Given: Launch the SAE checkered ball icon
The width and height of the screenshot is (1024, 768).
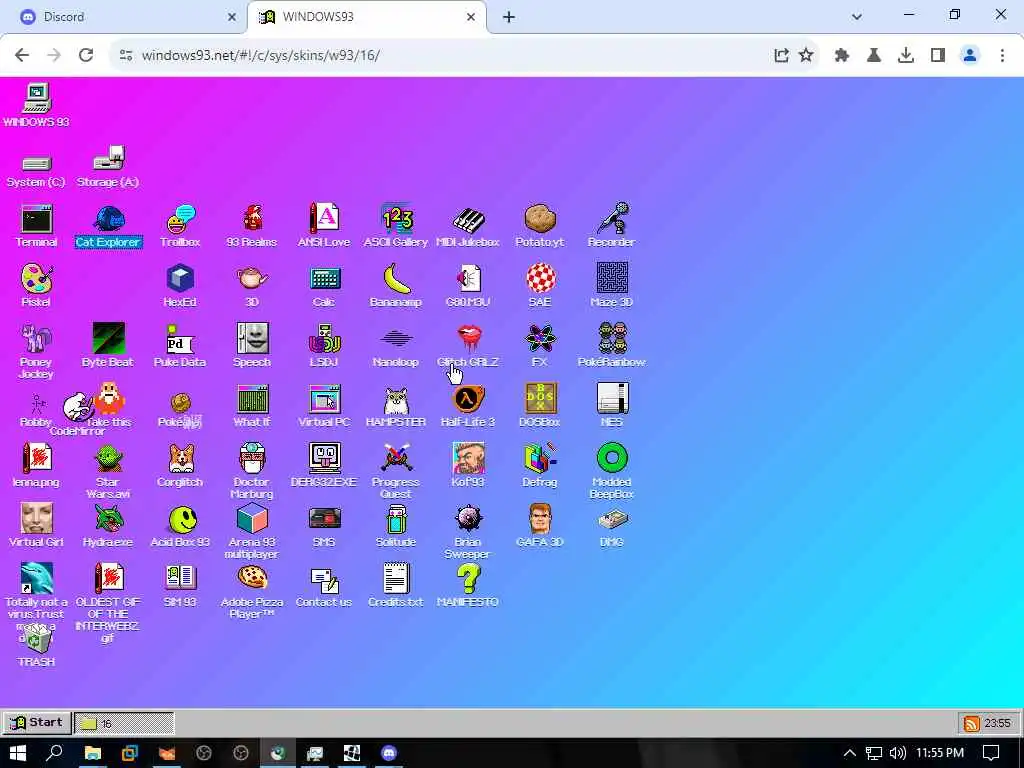Looking at the screenshot, I should [539, 280].
